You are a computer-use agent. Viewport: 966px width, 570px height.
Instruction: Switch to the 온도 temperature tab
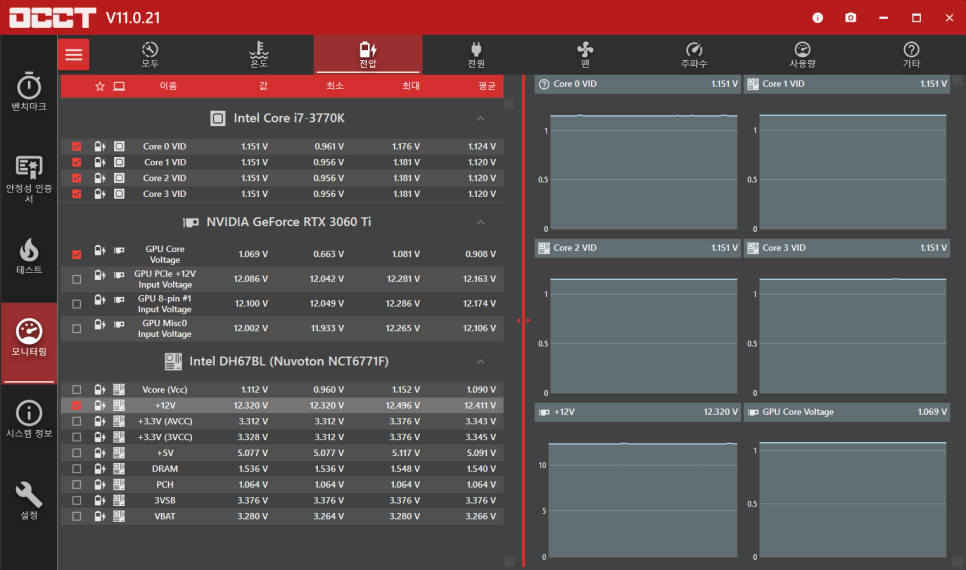259,54
